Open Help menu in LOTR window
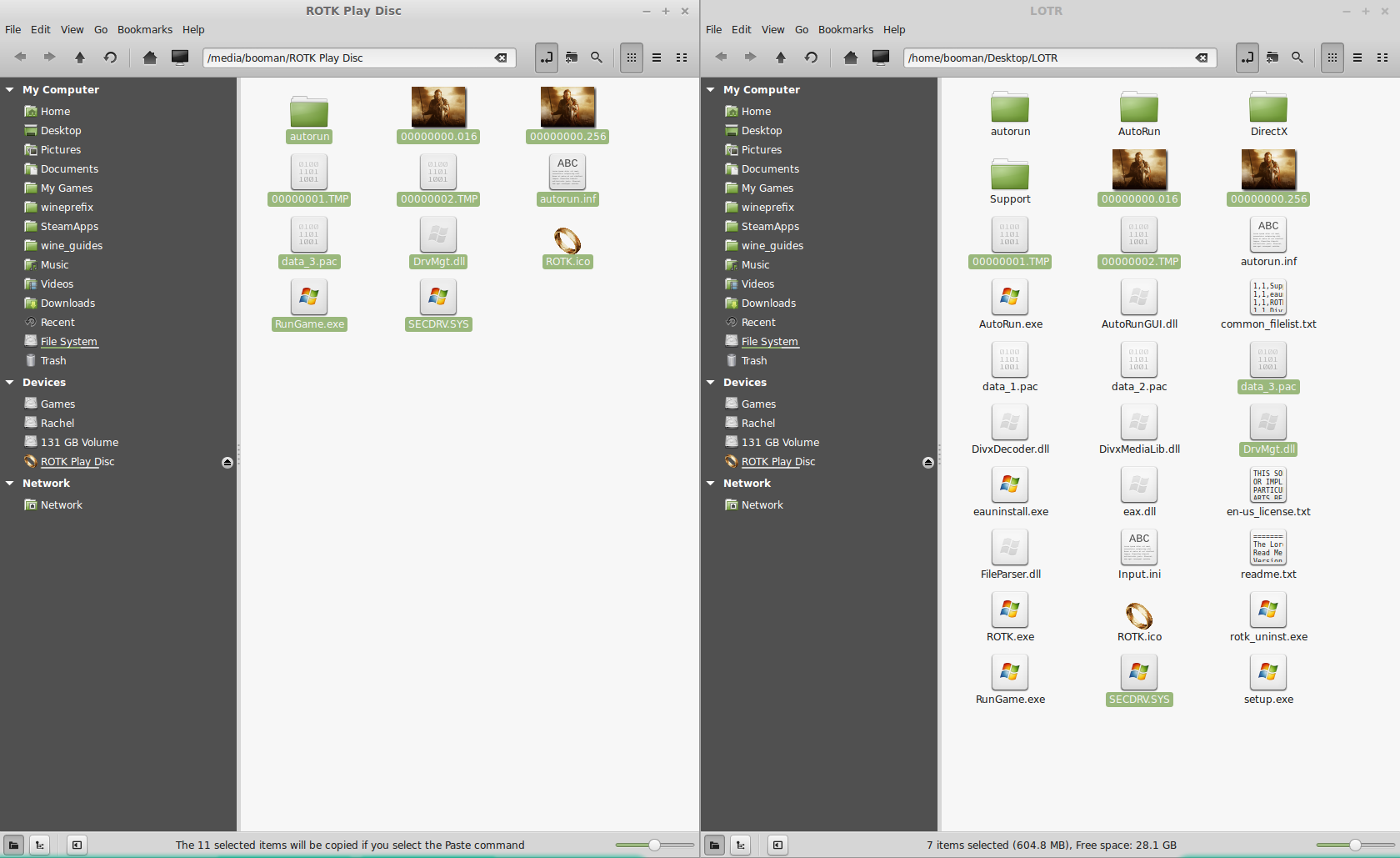This screenshot has width=1400, height=858. click(x=894, y=29)
